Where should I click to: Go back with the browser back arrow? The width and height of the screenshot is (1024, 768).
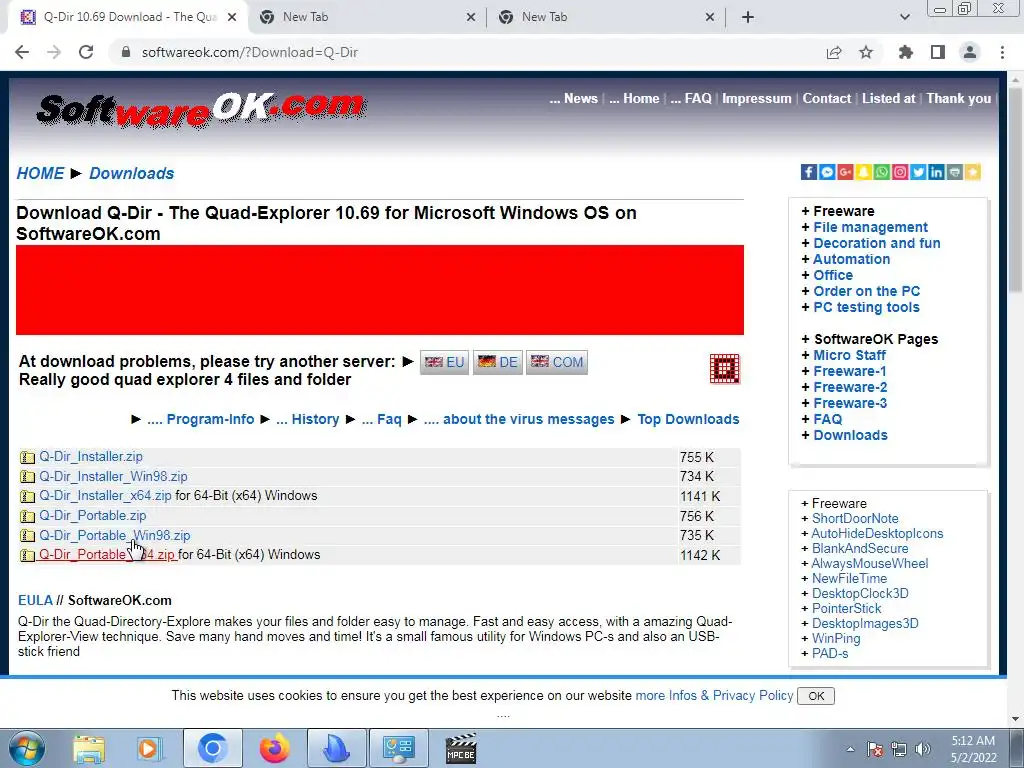[x=22, y=52]
